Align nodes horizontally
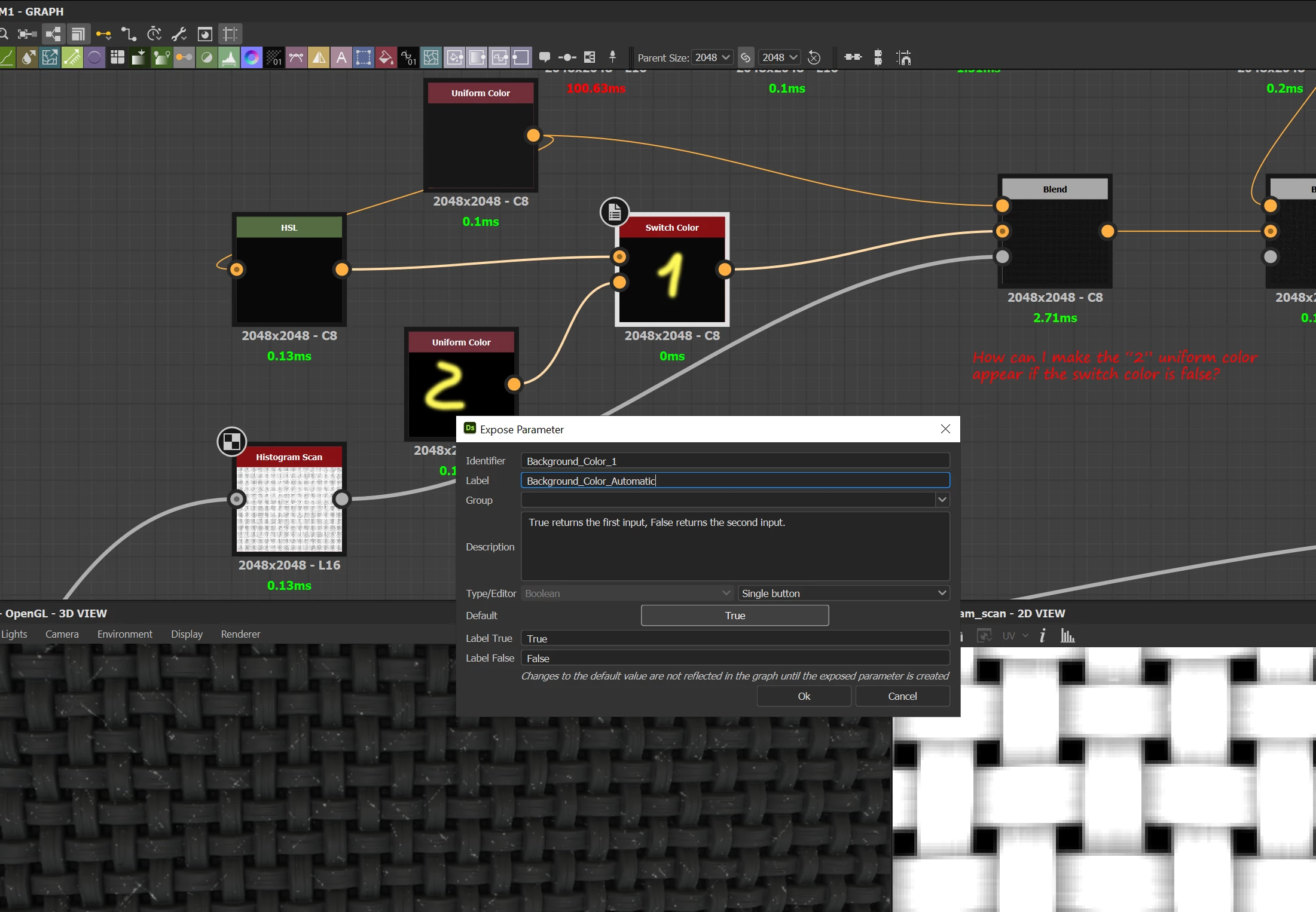 [853, 57]
